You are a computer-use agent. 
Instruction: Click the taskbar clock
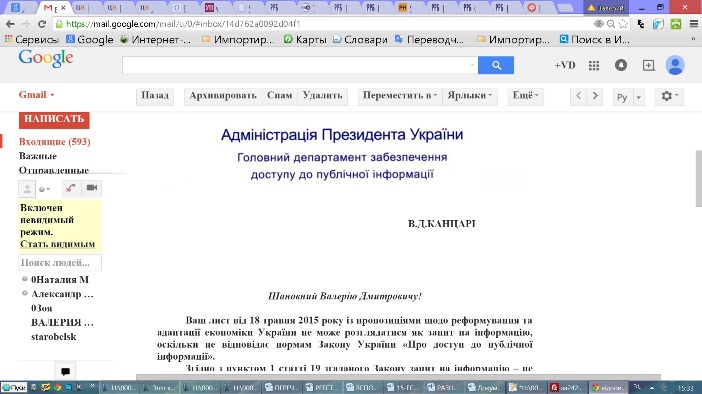pyautogui.click(x=685, y=388)
